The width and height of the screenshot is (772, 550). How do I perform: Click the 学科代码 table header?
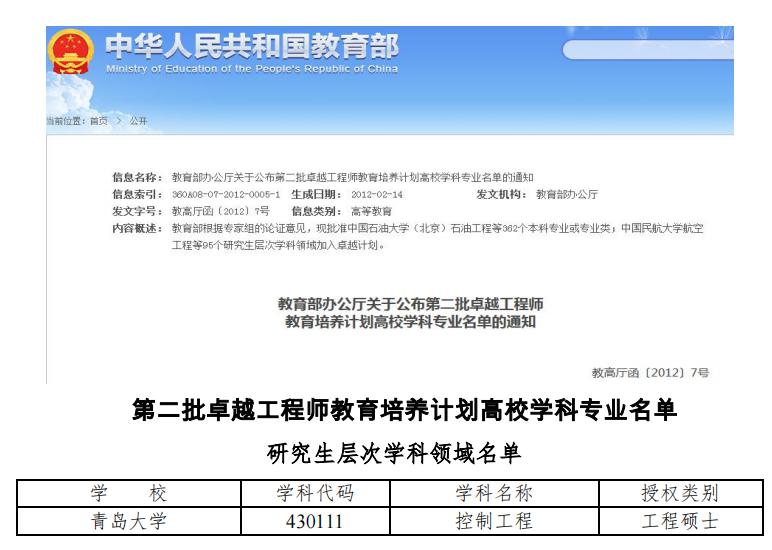[315, 493]
